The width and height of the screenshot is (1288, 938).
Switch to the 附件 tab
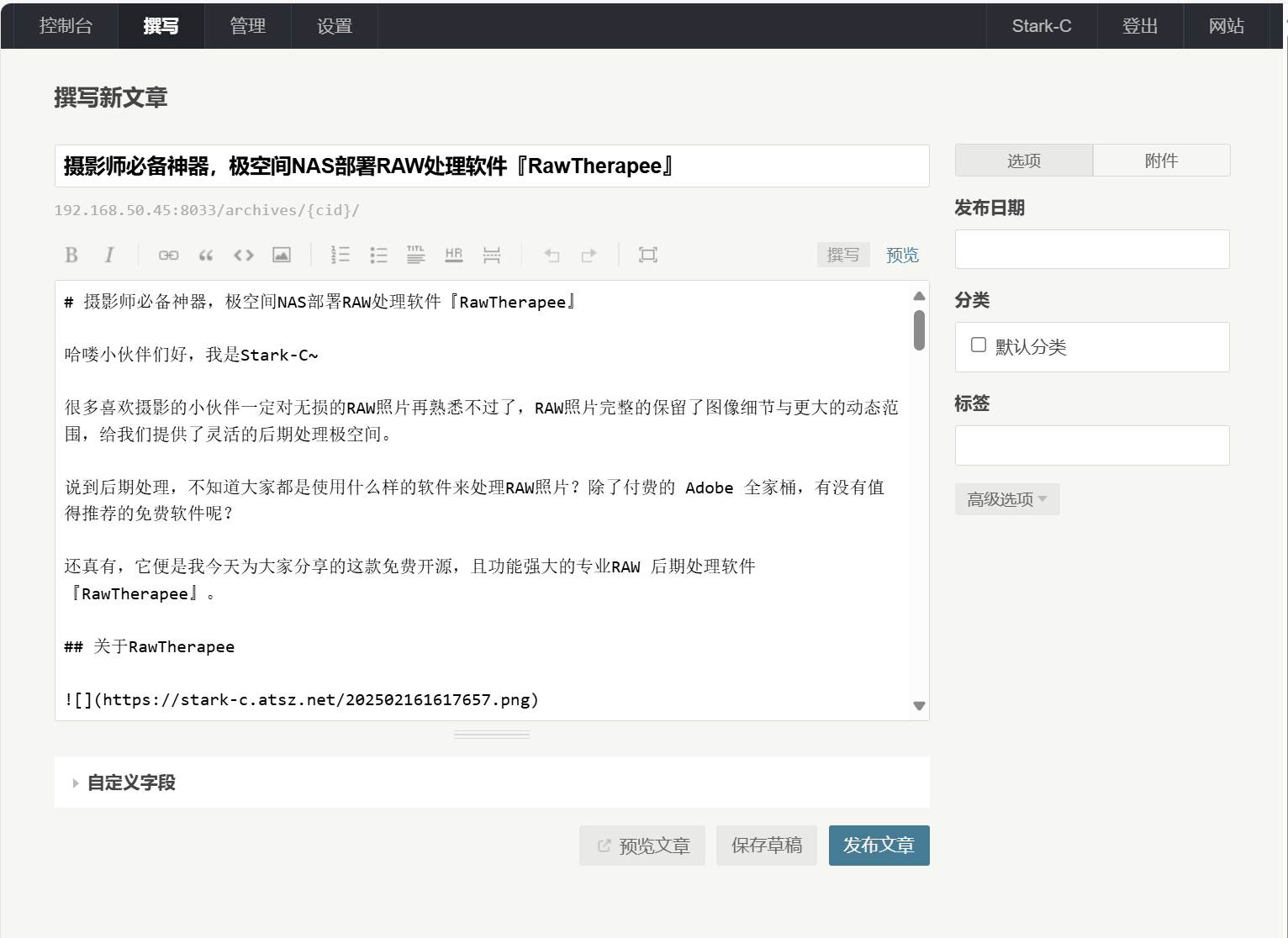pos(1162,161)
